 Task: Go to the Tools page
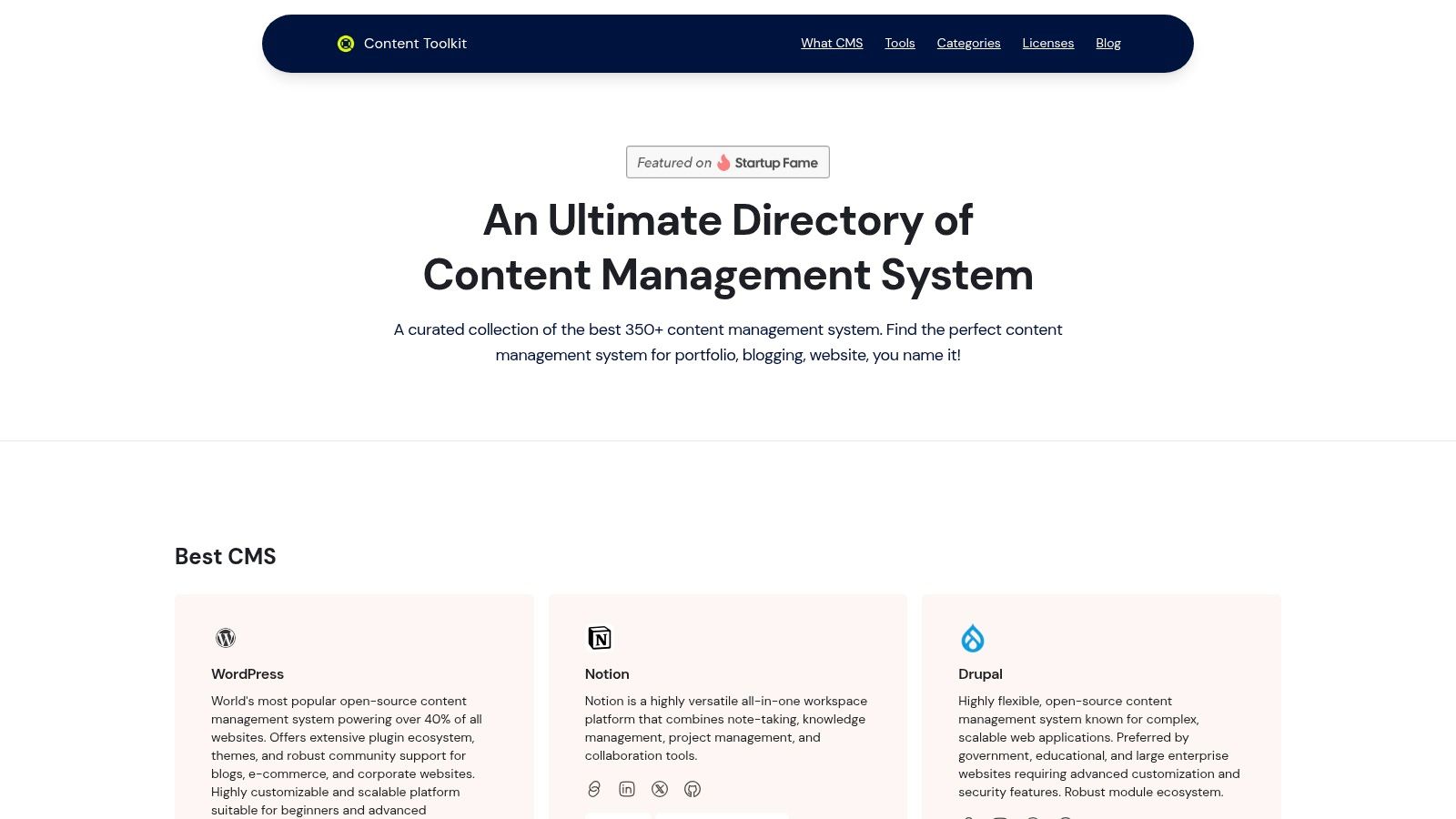pos(900,43)
